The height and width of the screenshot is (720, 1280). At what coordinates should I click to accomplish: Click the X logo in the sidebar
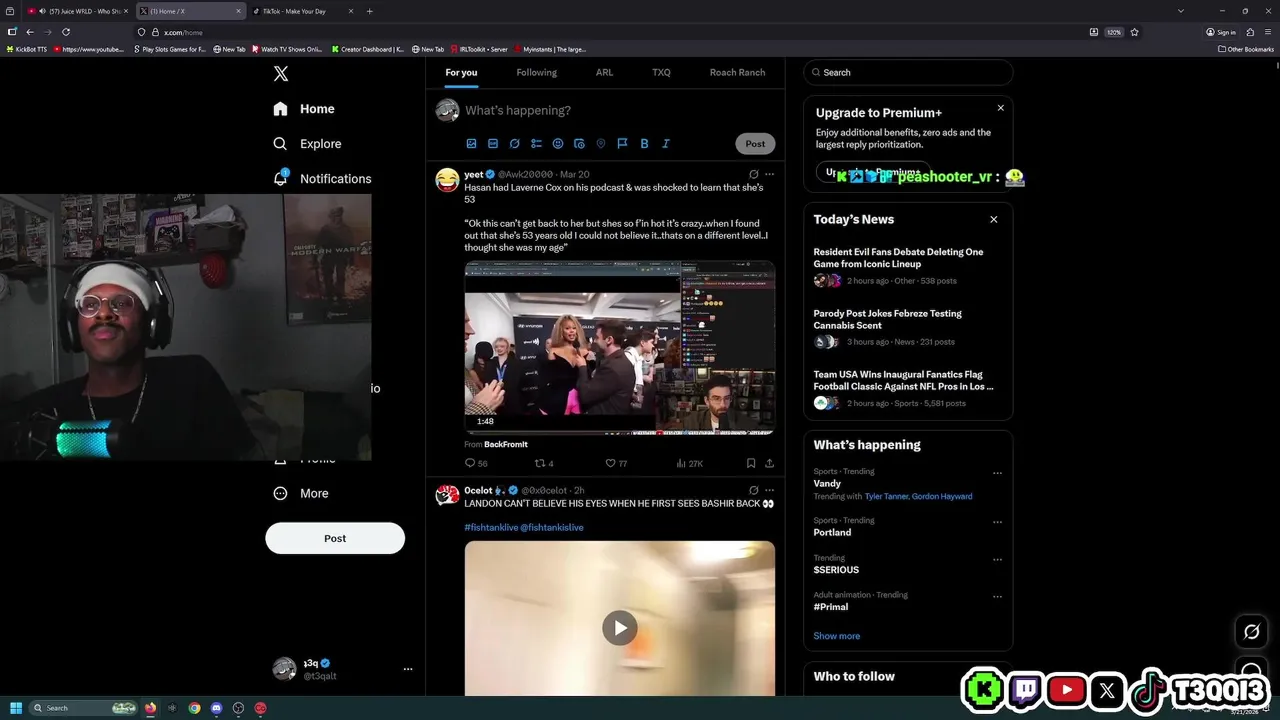click(x=281, y=74)
